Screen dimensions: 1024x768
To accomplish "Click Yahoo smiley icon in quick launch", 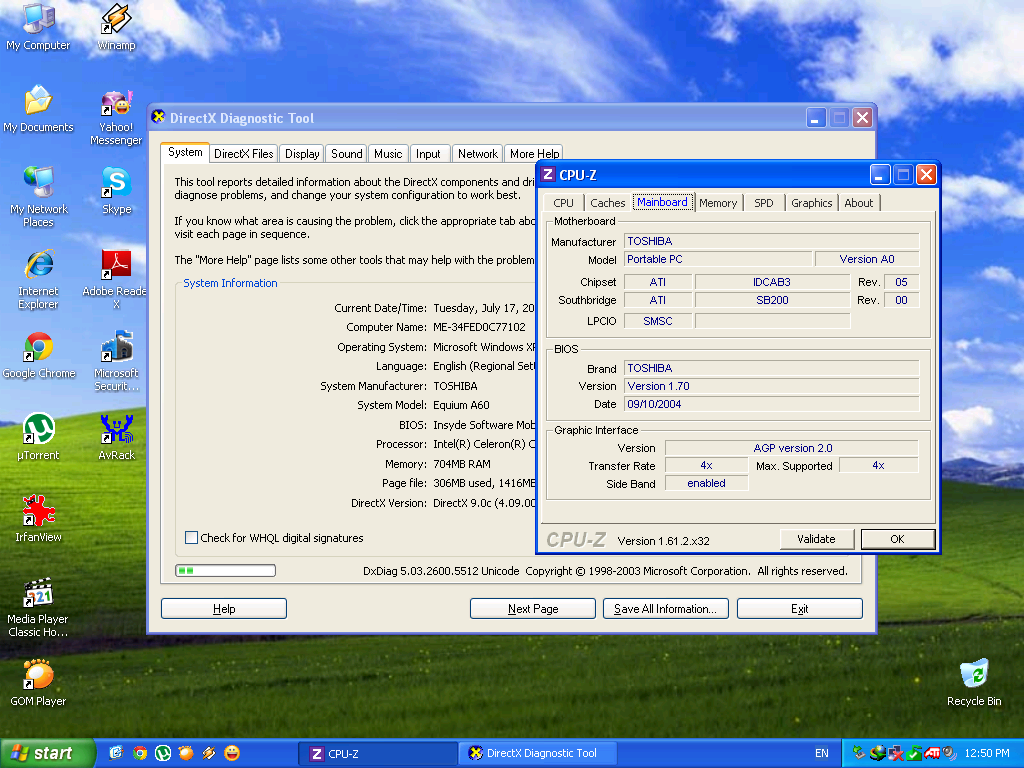I will tap(232, 753).
